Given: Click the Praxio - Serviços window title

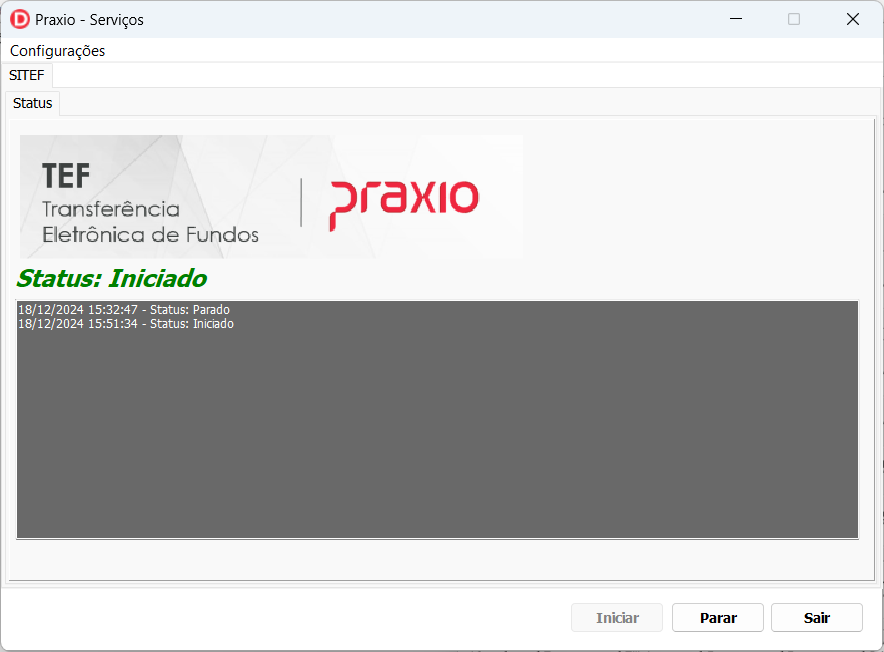Looking at the screenshot, I should [x=89, y=20].
